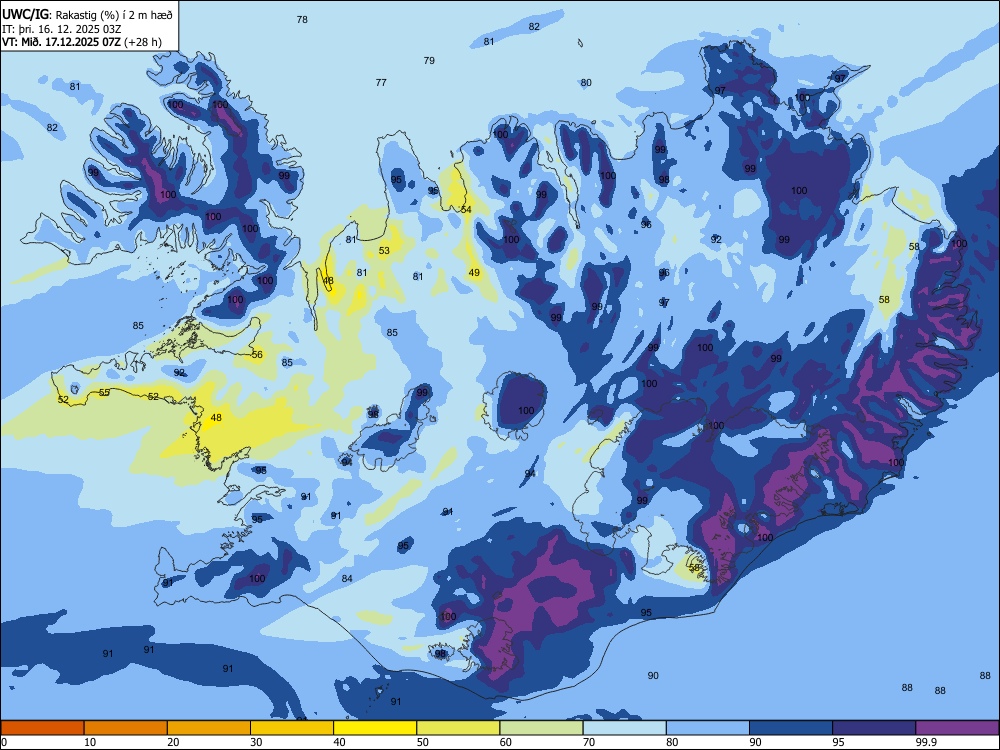This screenshot has height=750, width=1000.
Task: Click the map humidity value '54'
Action: point(466,210)
